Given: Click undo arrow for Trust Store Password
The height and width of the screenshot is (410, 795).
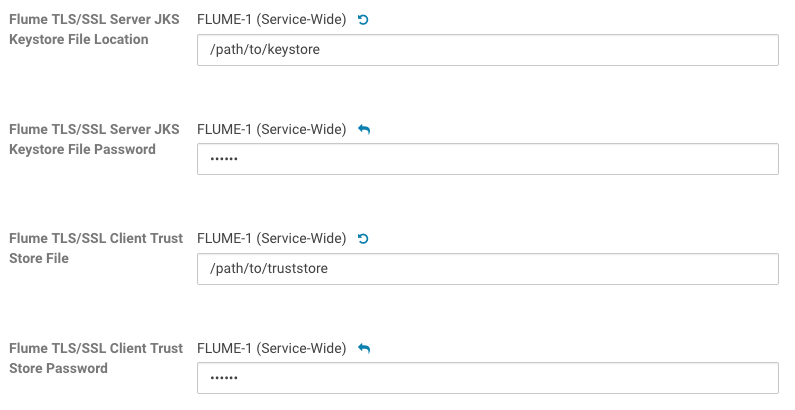Looking at the screenshot, I should (x=364, y=348).
